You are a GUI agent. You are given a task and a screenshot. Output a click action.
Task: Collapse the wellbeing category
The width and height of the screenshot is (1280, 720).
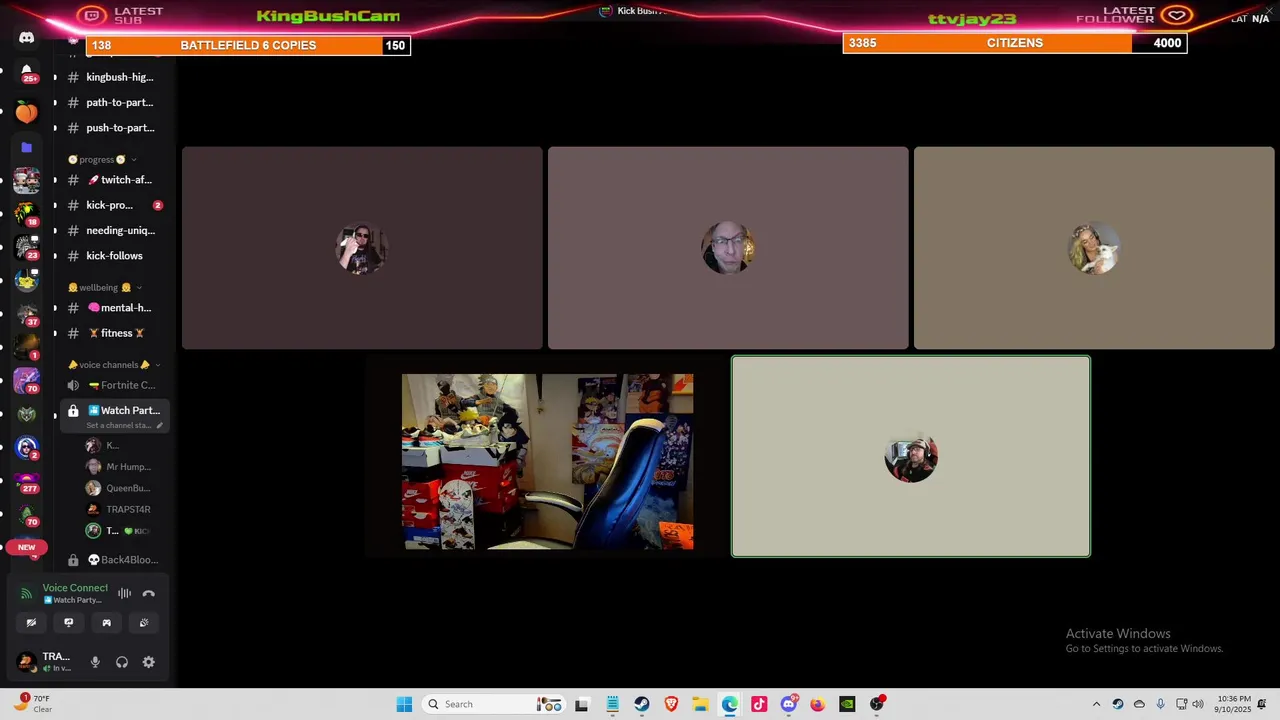click(104, 287)
